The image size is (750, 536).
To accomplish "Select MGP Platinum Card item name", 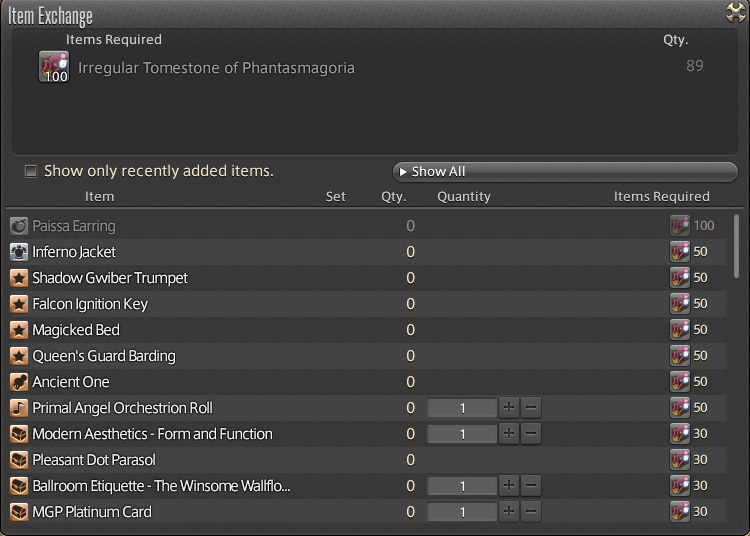I will point(92,512).
